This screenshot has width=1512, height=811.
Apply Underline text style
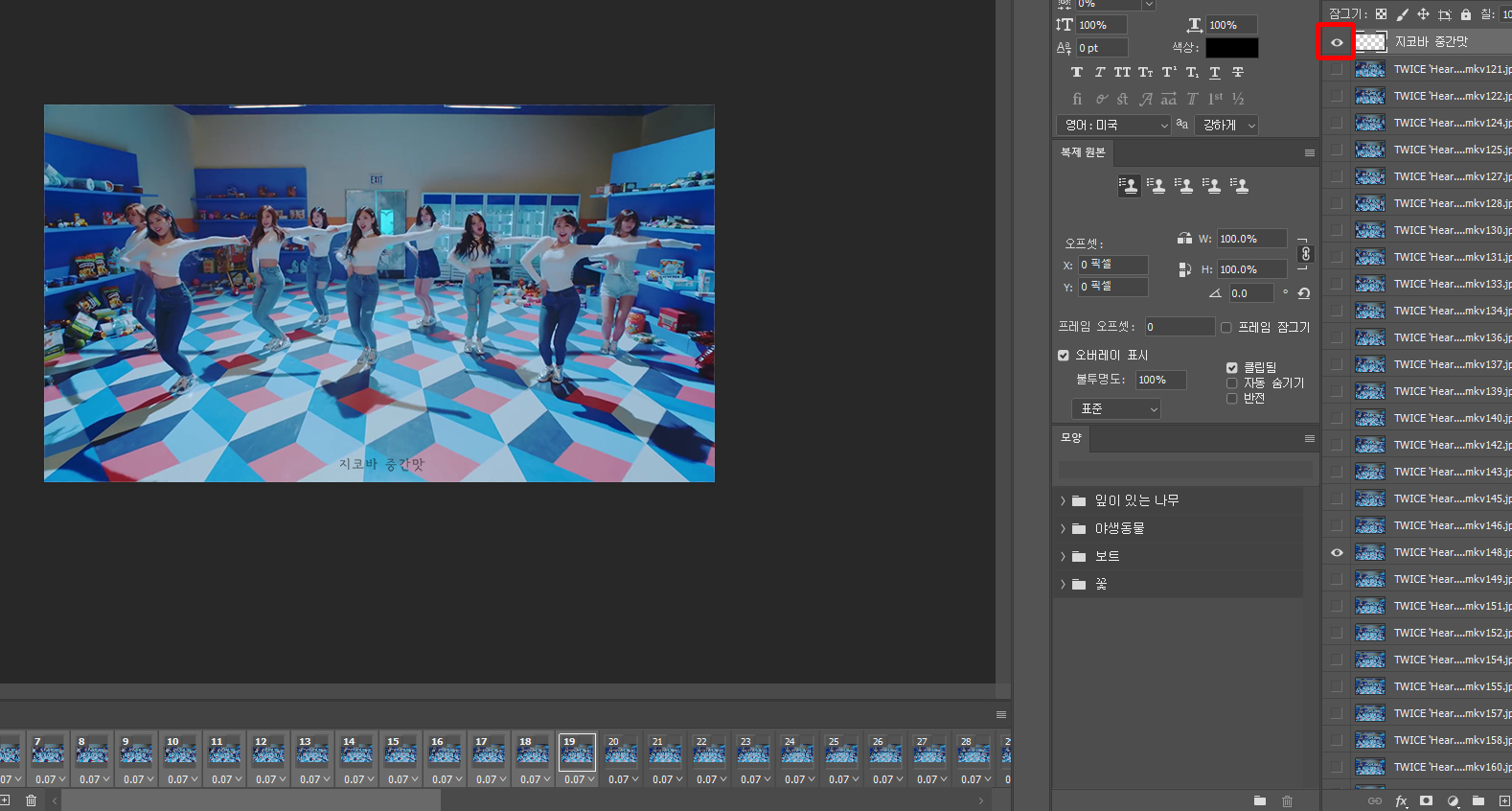coord(1215,72)
